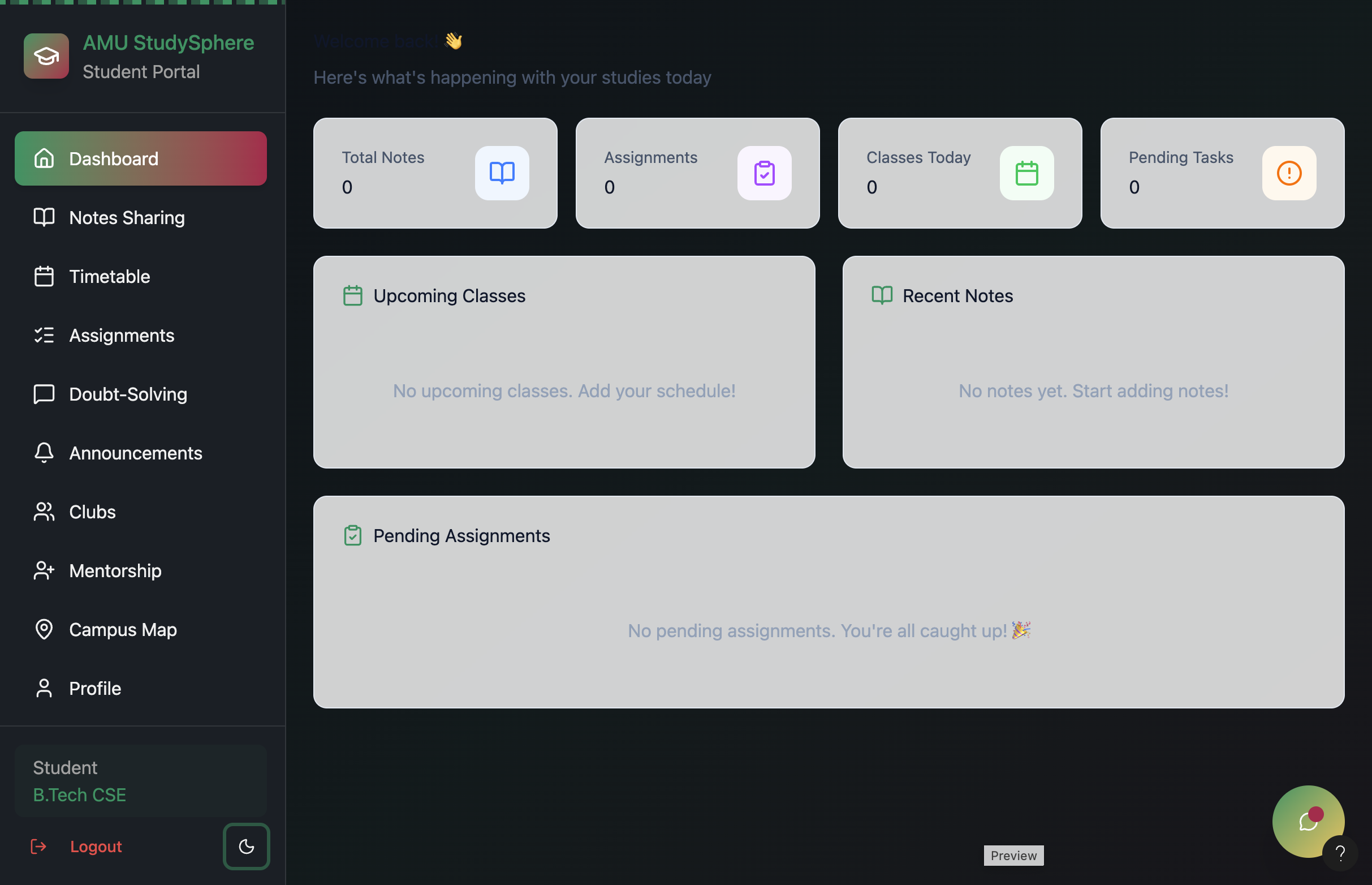Click the blue book icon in Total Notes
1372x885 pixels.
(502, 173)
